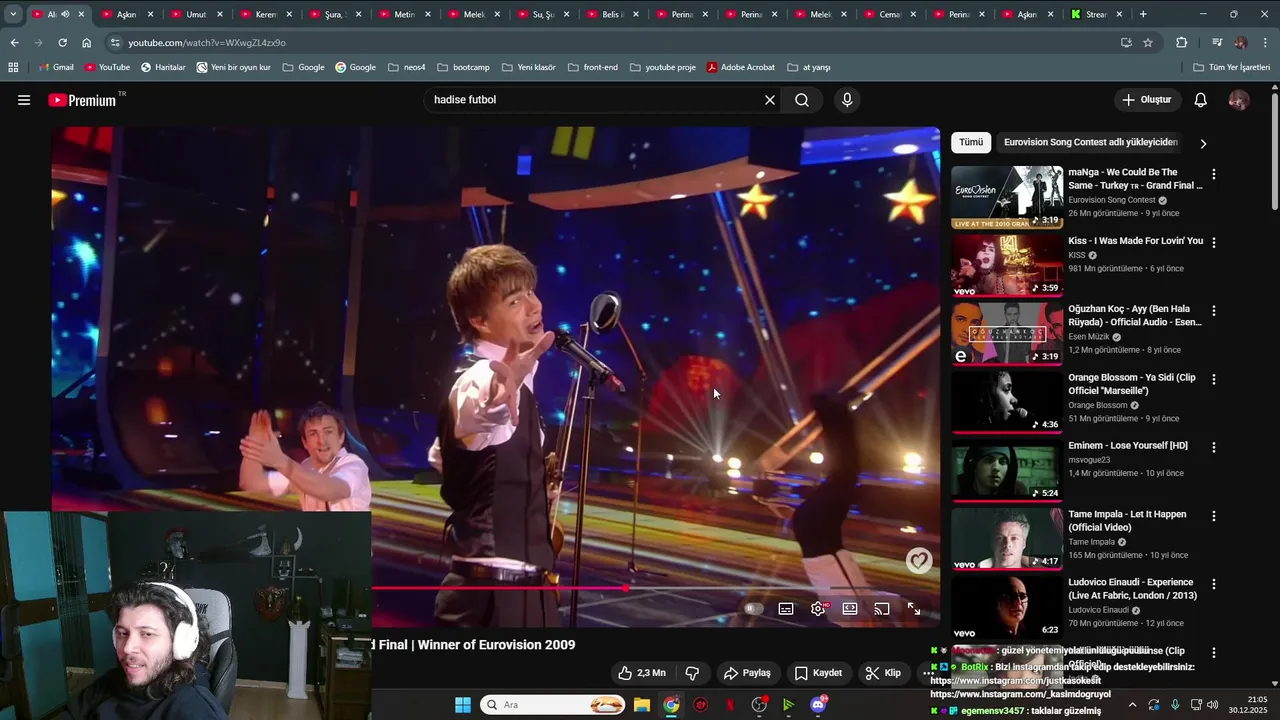Open File Explorer from the taskbar
Viewport: 1280px width, 720px height.
[x=642, y=705]
